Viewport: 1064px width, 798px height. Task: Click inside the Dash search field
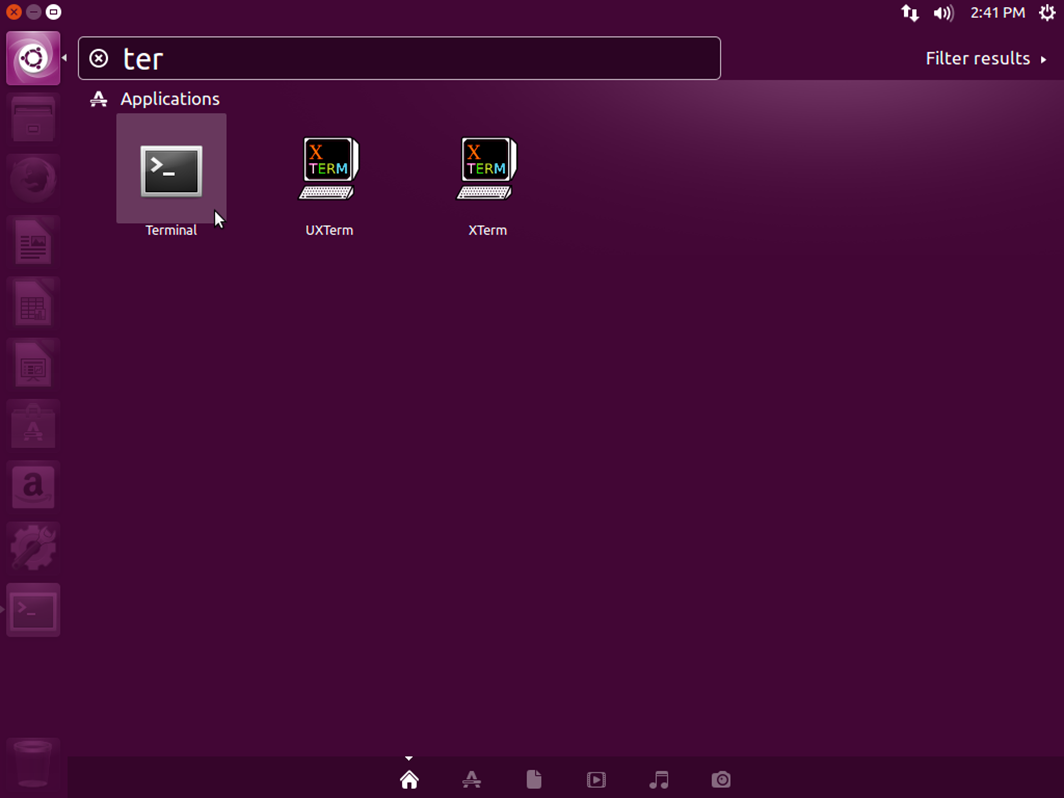(400, 58)
